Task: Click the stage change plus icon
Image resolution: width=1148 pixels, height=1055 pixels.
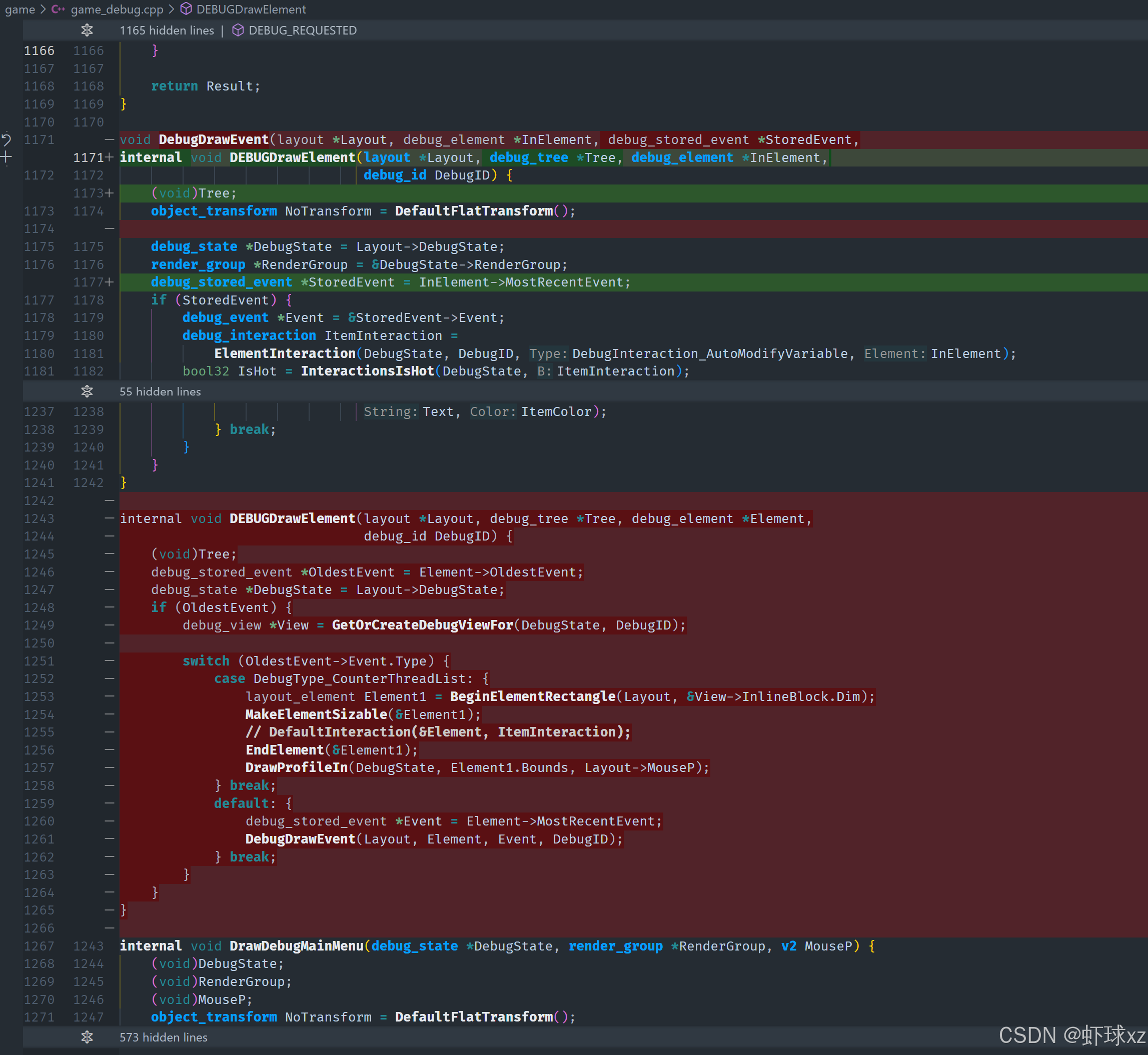Action: coord(7,157)
